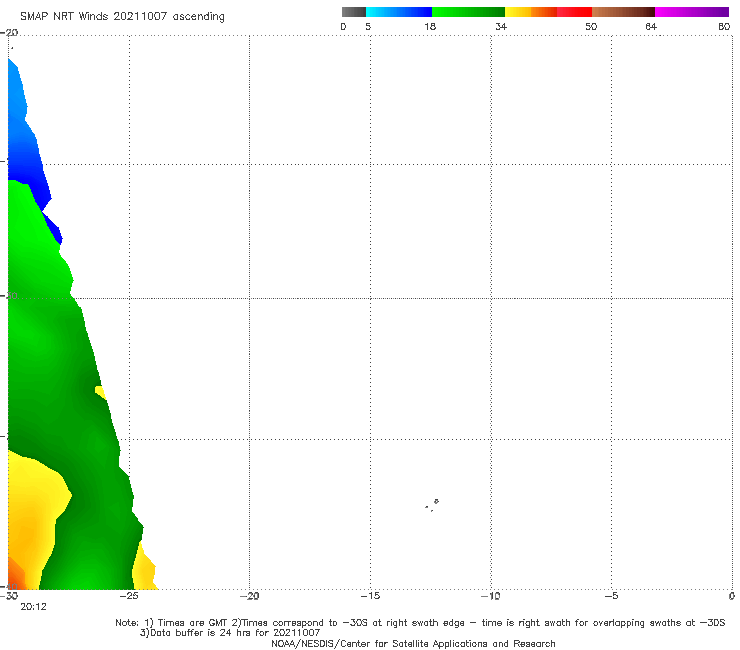Click the longitude axis label '-10'
This screenshot has width=740, height=650.
coord(491,596)
